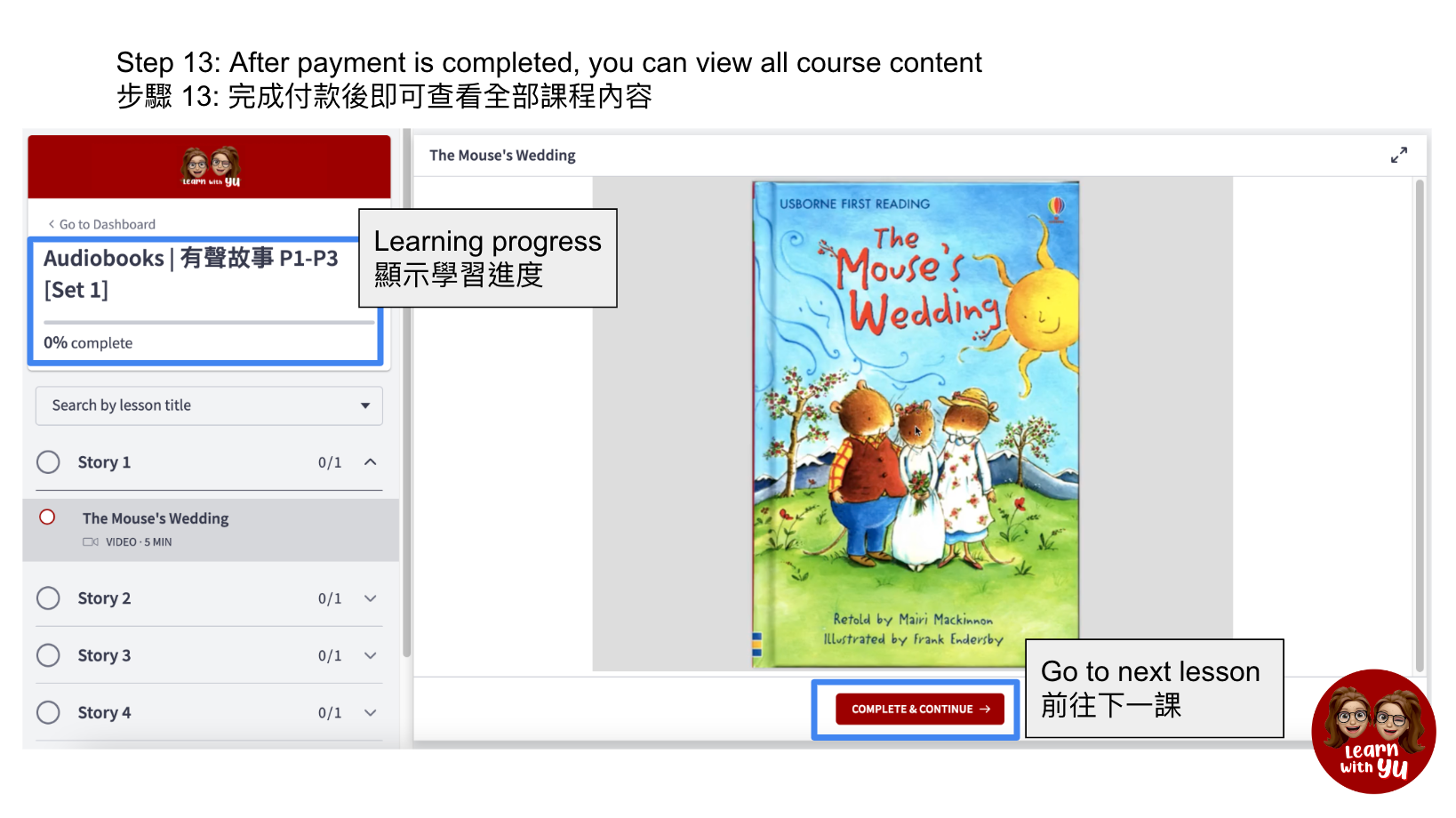Select The Mouse's Wedding lesson circle

(x=47, y=517)
